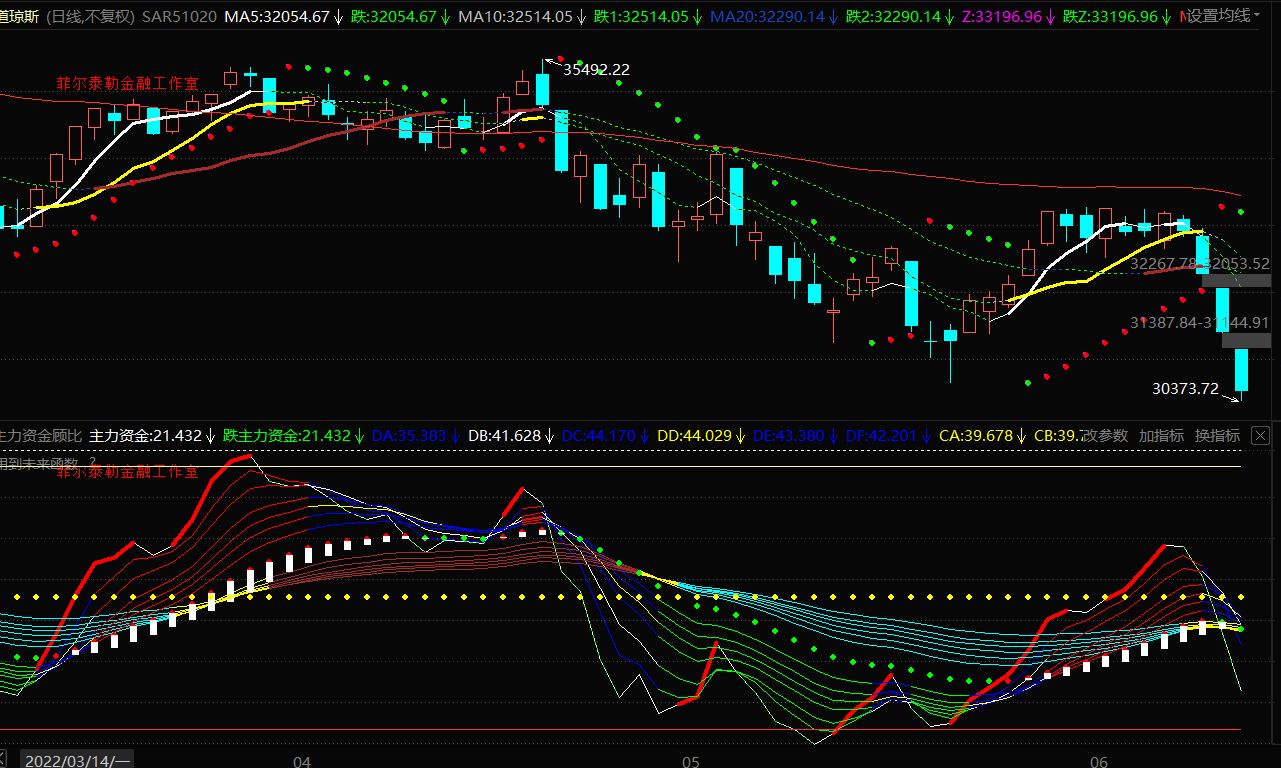Select the MA5:32054.67 indicator label
The height and width of the screenshot is (768, 1281).
click(x=276, y=16)
